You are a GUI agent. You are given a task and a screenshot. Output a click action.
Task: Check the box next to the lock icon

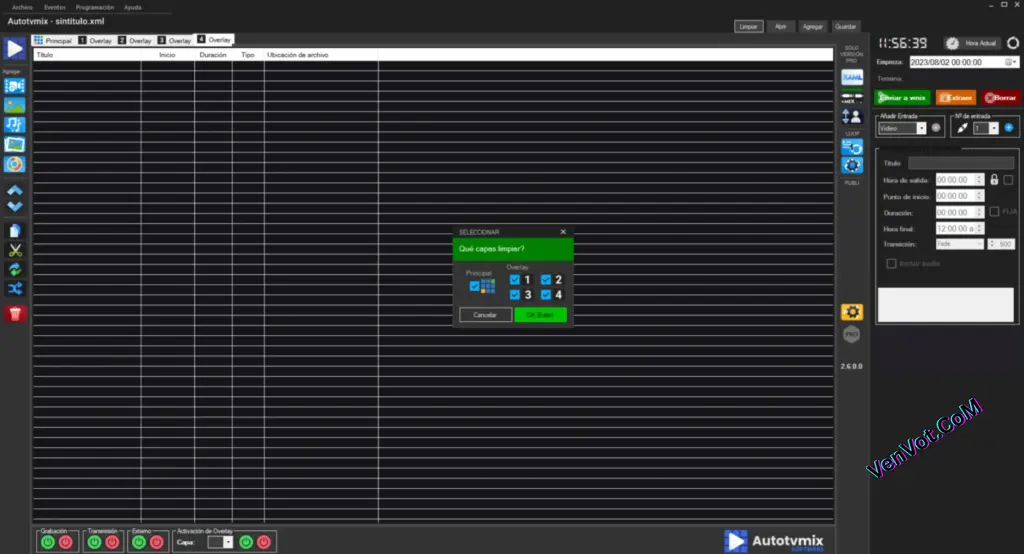click(1008, 180)
